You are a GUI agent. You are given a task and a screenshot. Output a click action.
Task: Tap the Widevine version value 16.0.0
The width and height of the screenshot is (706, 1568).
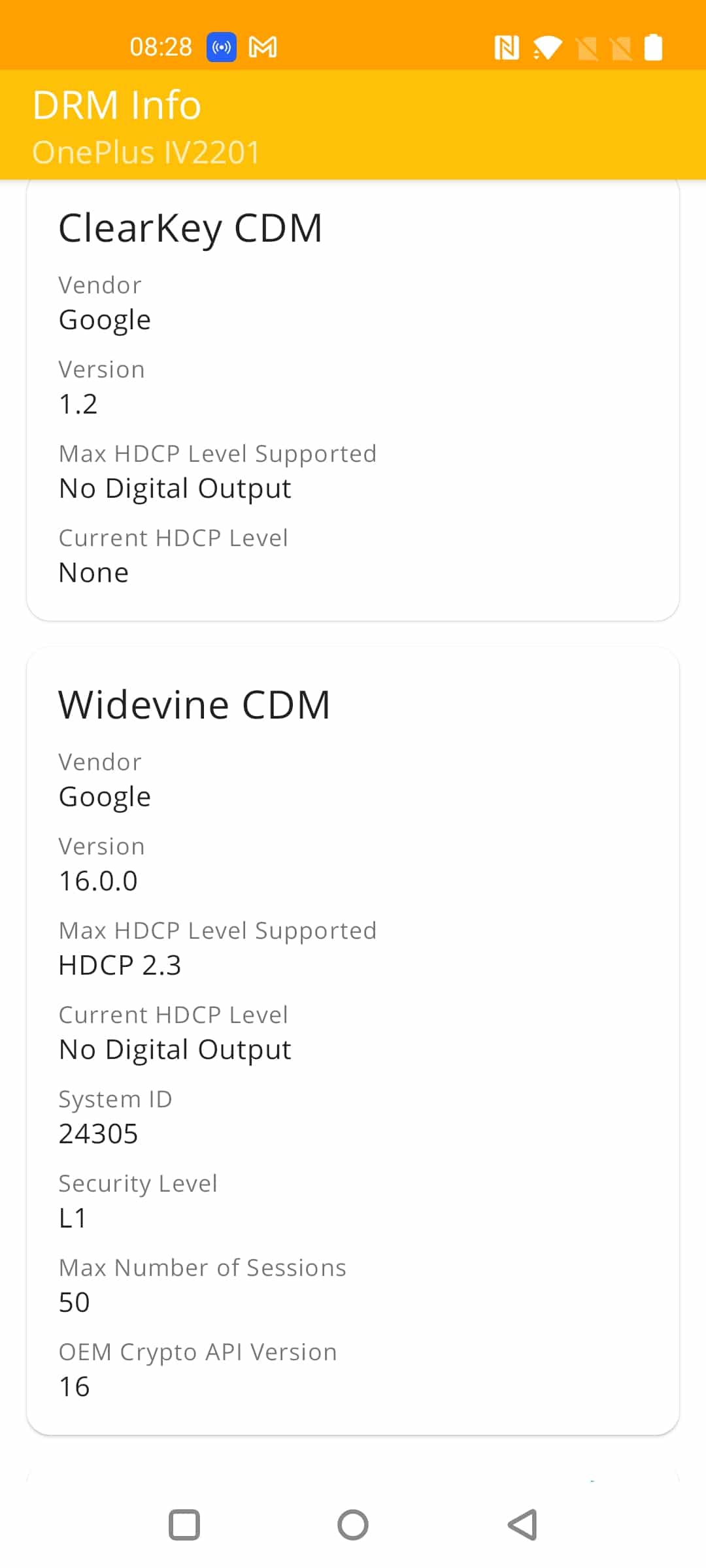click(98, 881)
